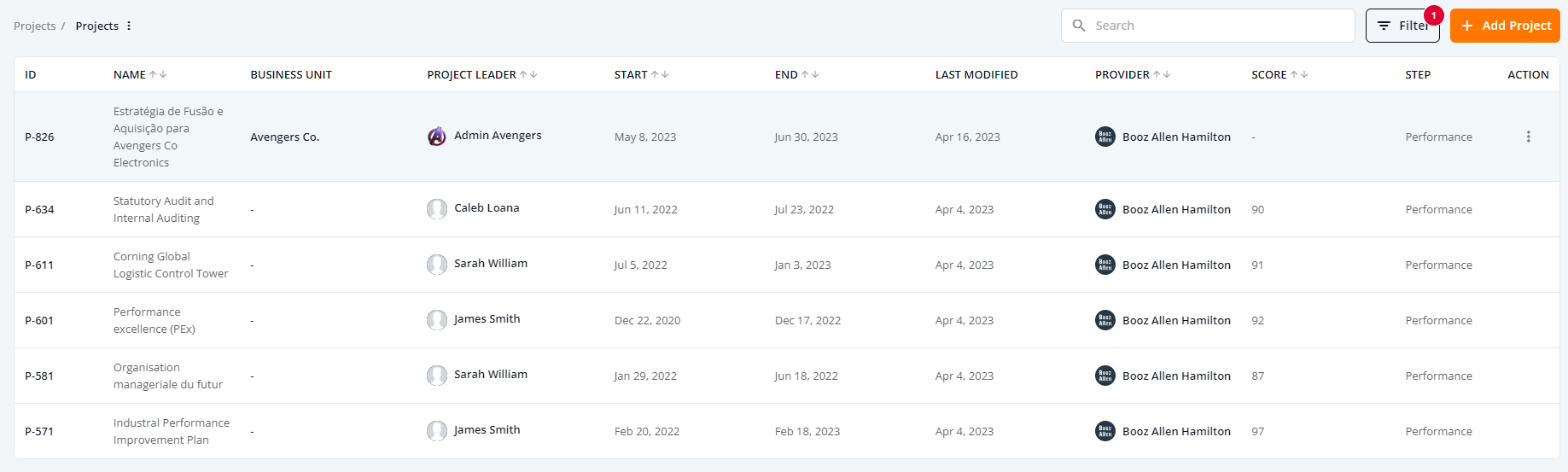Click last modified Apr 16, 2023
Viewport: 1568px width, 472px height.
967,137
